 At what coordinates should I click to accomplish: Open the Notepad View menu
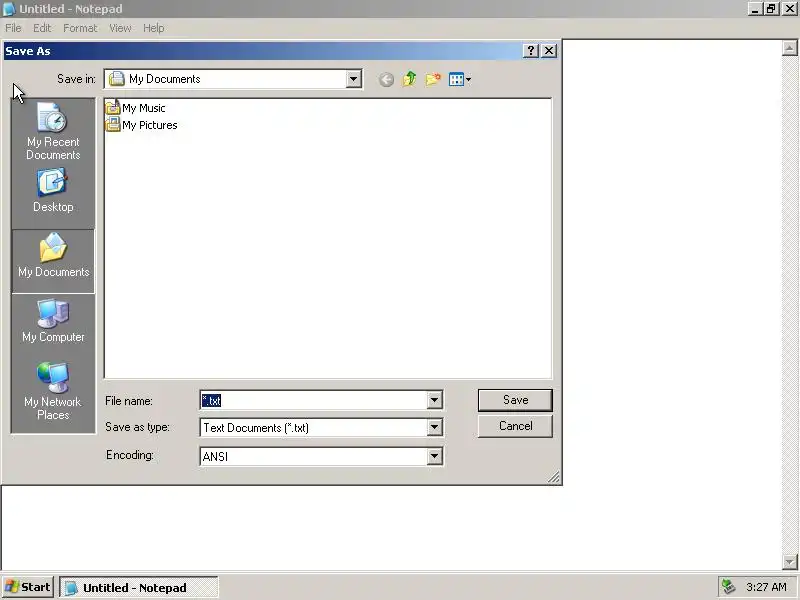tap(120, 28)
